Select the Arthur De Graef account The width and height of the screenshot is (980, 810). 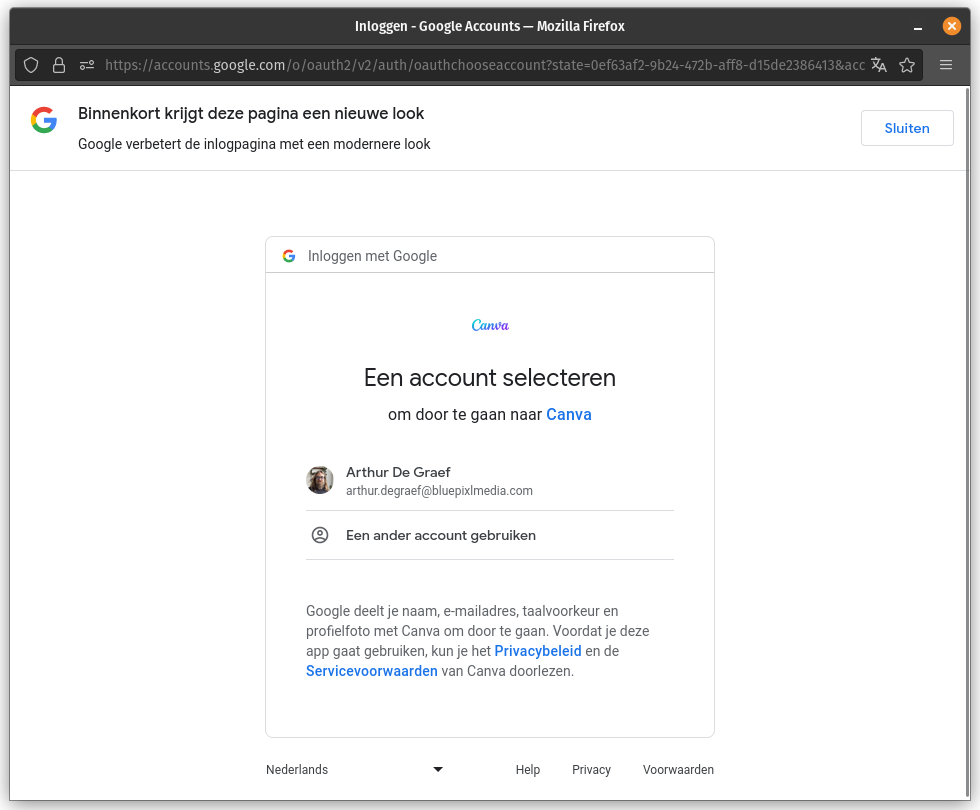point(490,480)
